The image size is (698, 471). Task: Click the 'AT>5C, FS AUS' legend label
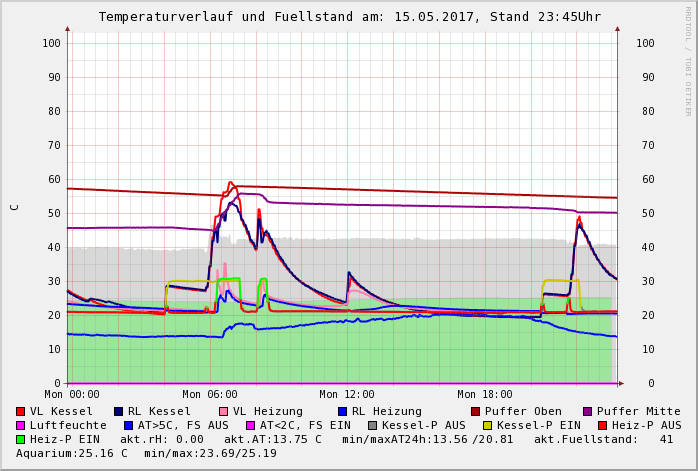183,425
